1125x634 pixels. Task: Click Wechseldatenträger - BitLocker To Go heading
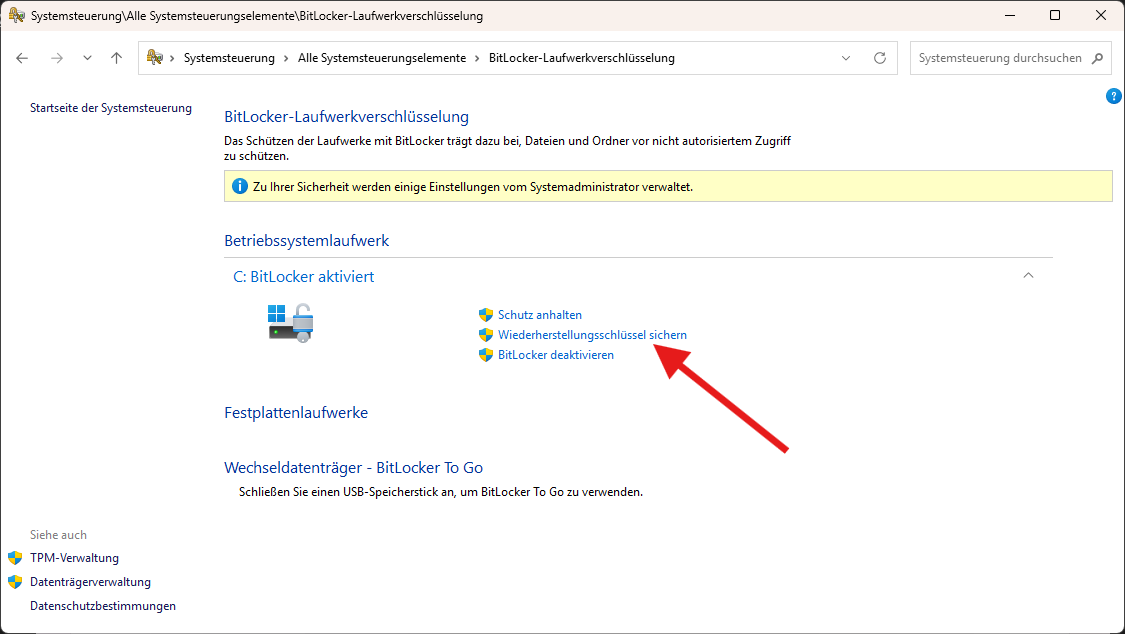click(353, 468)
